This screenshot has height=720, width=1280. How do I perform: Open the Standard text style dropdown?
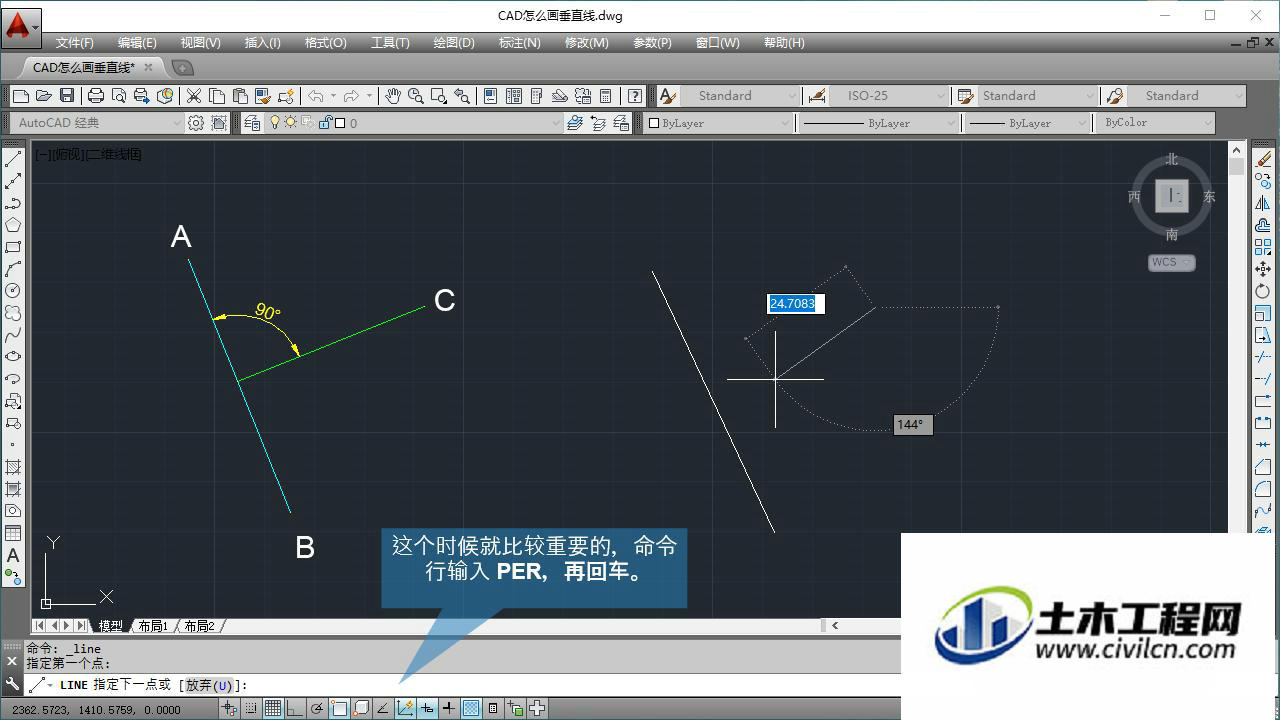coord(741,96)
